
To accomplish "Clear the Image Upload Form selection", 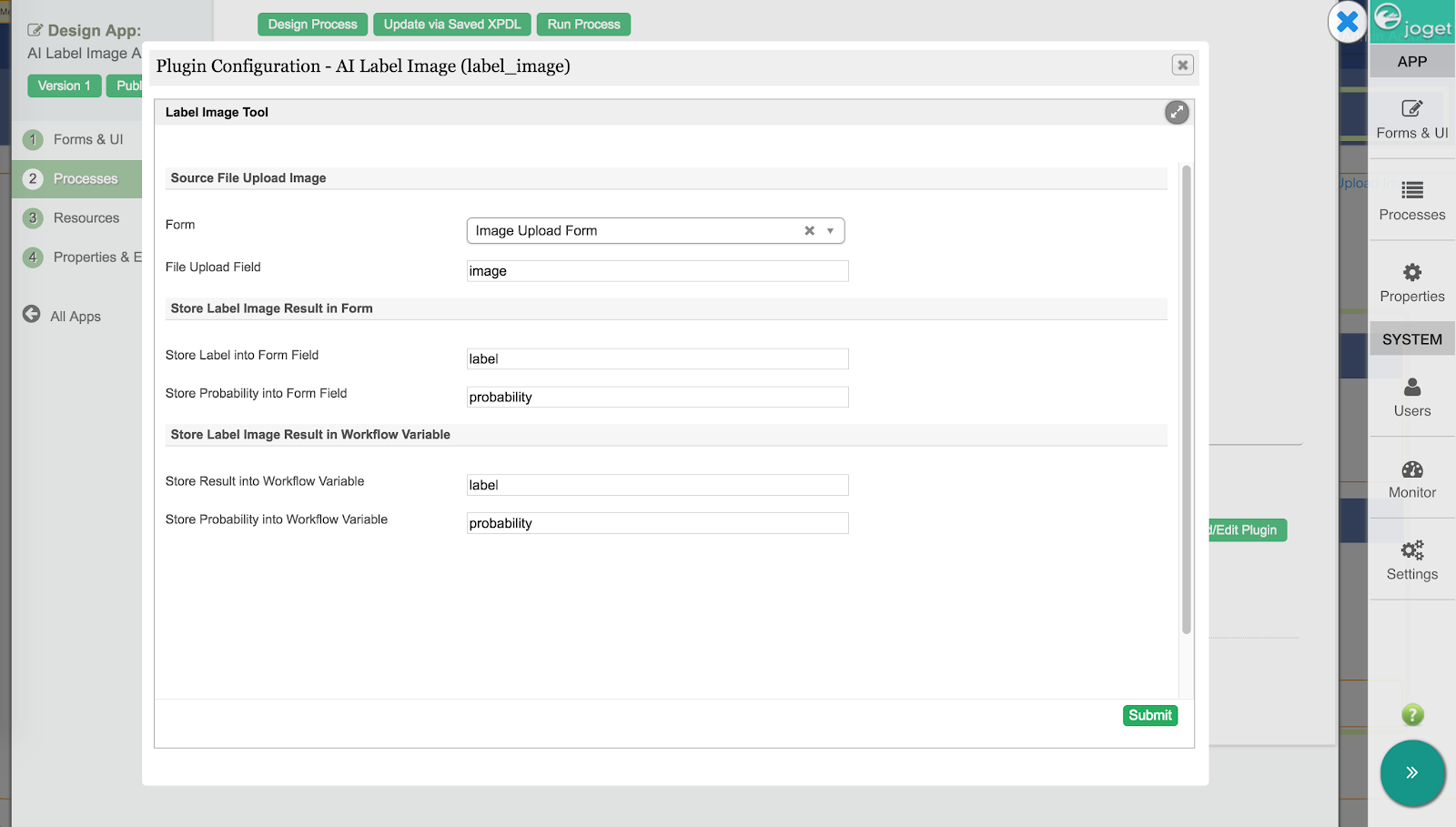I will pos(809,231).
